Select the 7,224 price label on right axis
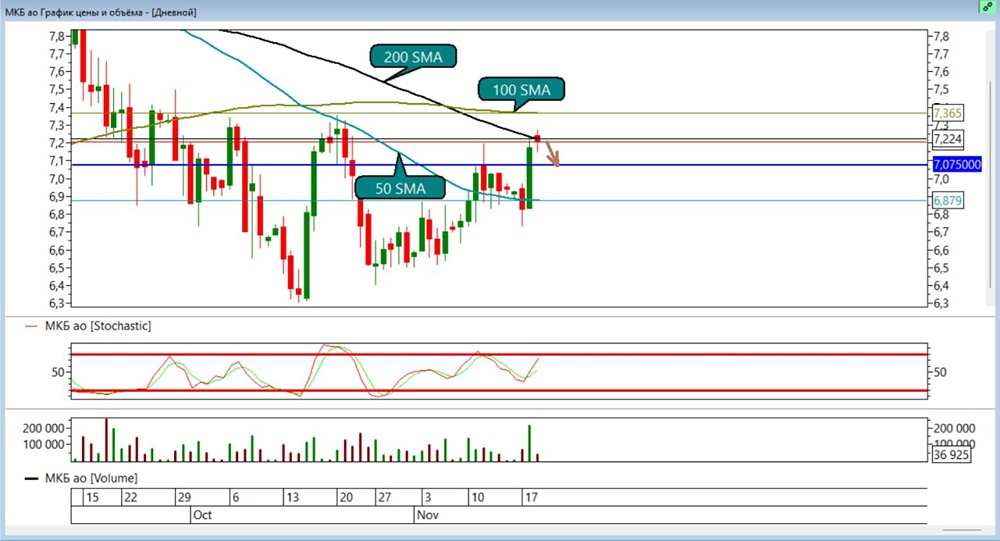 [x=948, y=139]
